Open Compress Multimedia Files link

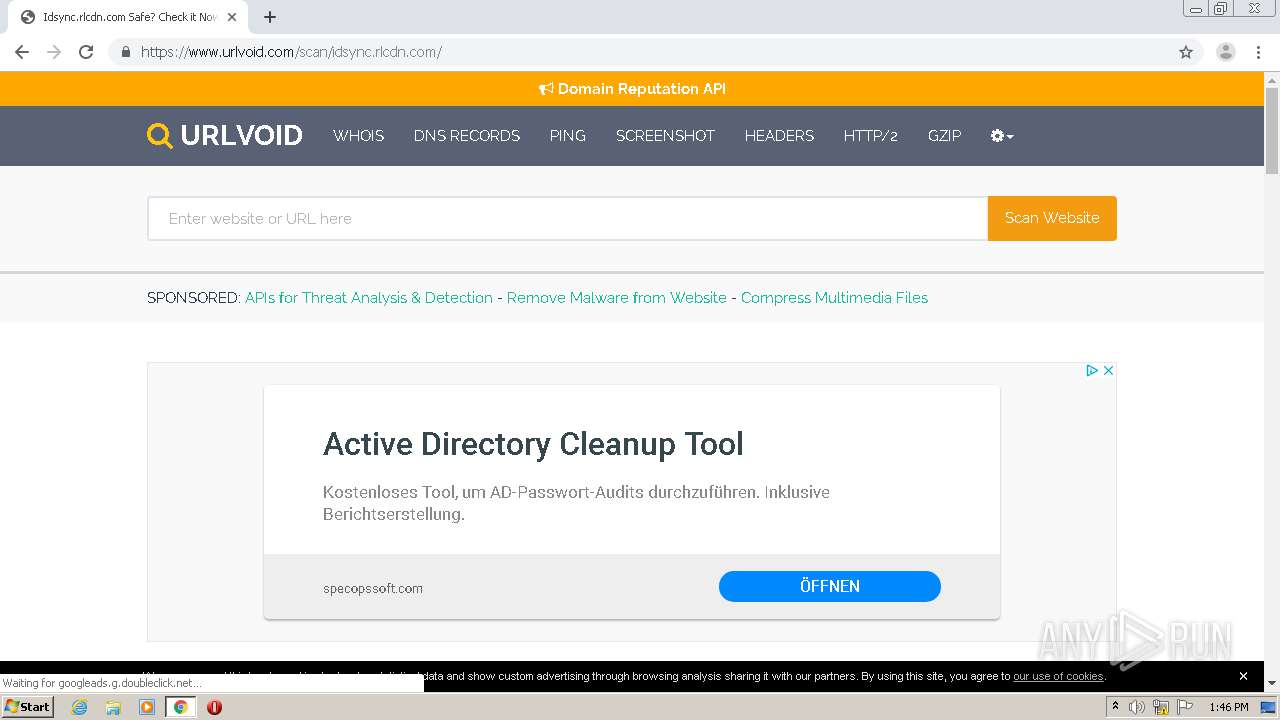pyautogui.click(x=834, y=298)
